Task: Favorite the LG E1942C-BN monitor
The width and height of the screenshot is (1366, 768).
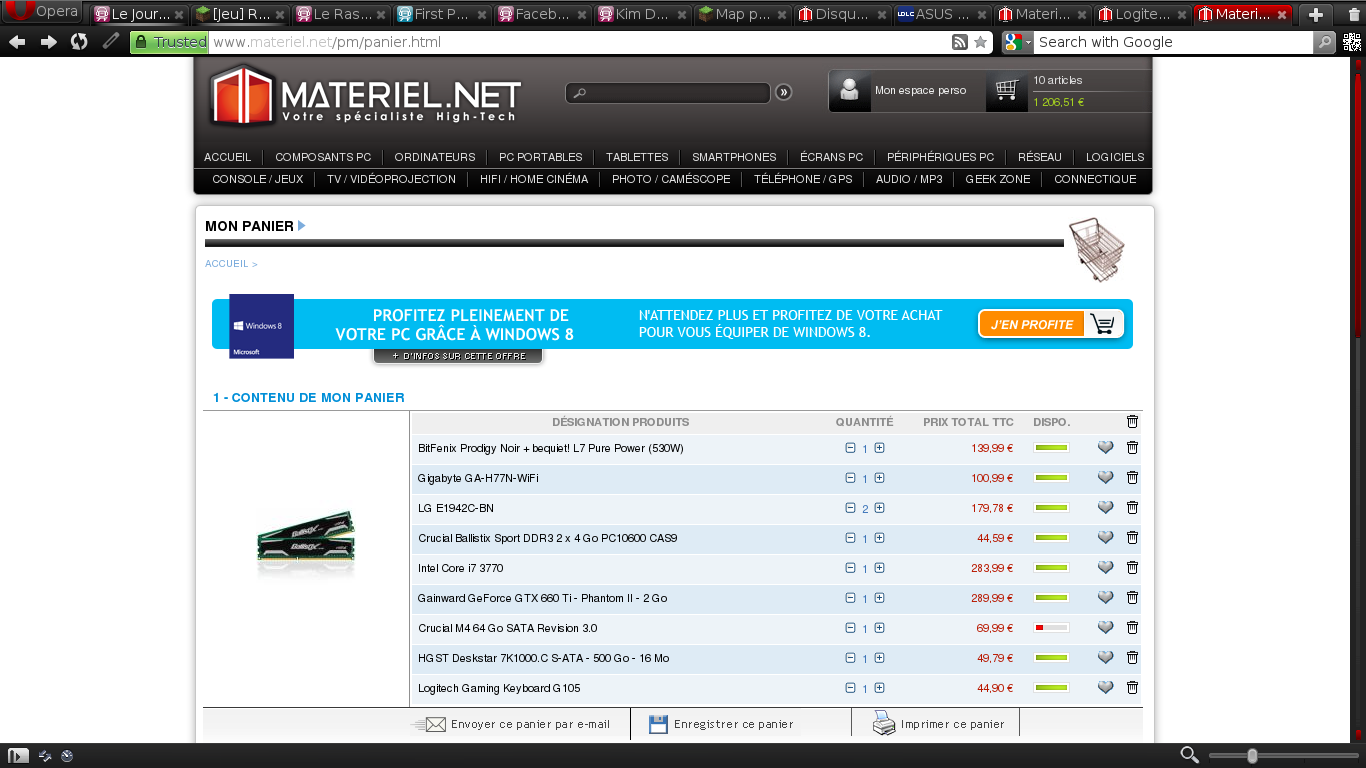Action: (x=1105, y=508)
